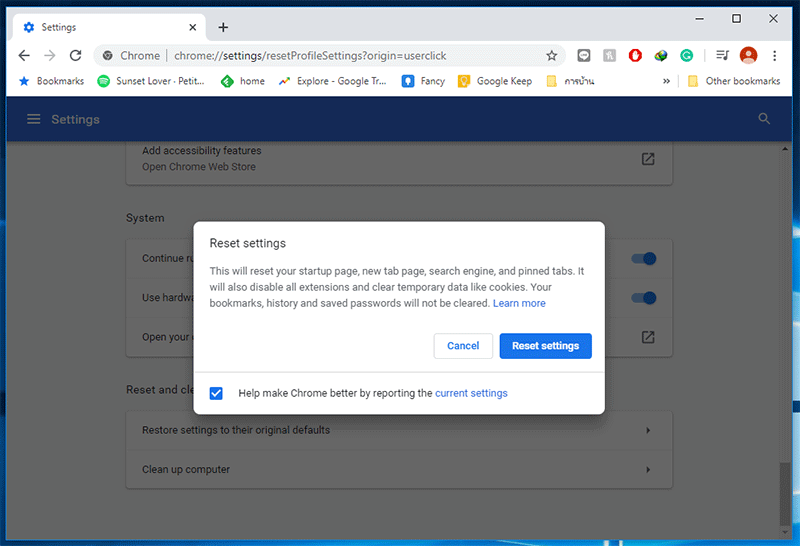Viewport: 800px width, 546px height.
Task: Cancel the reset settings dialog
Action: tap(463, 346)
